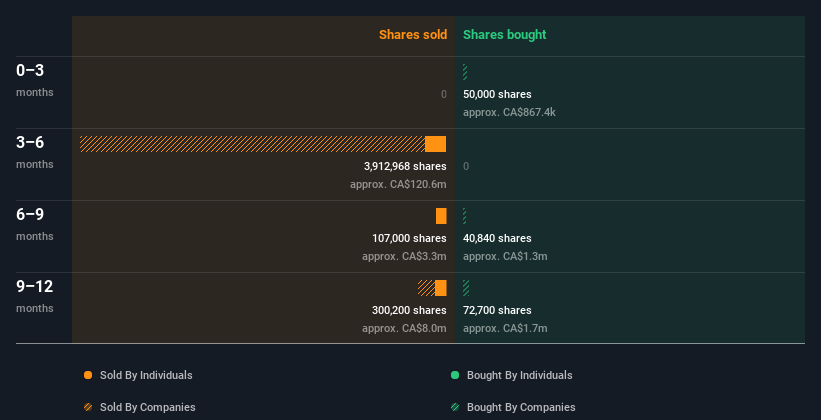
Task: Click approx. CA$3.3m amount
Action: [x=404, y=256]
